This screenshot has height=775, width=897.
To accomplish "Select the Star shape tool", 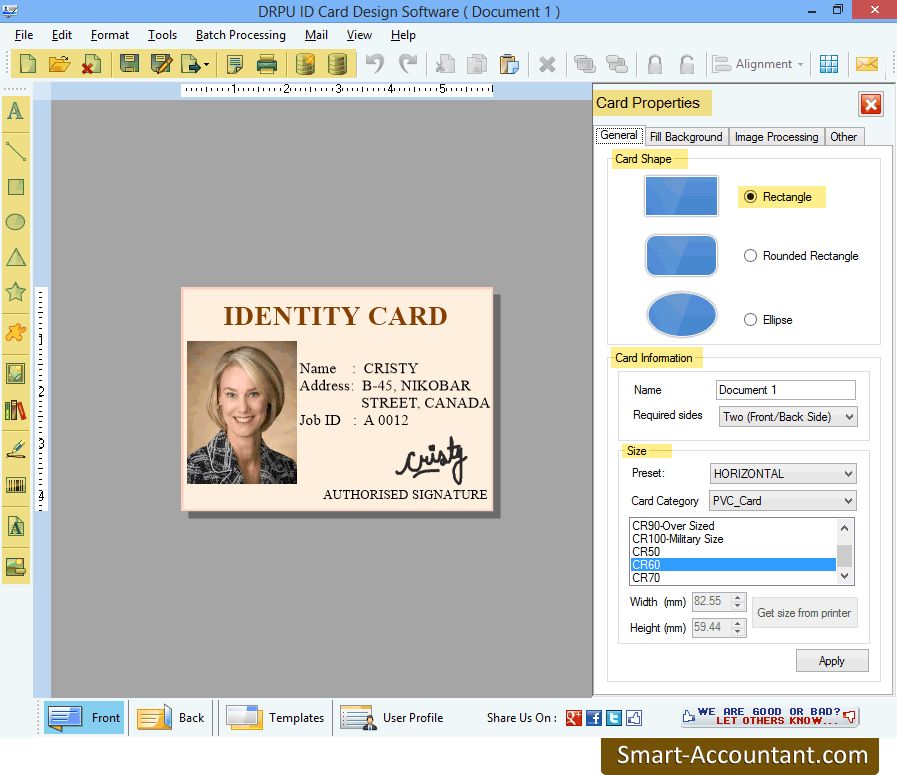I will tap(15, 292).
